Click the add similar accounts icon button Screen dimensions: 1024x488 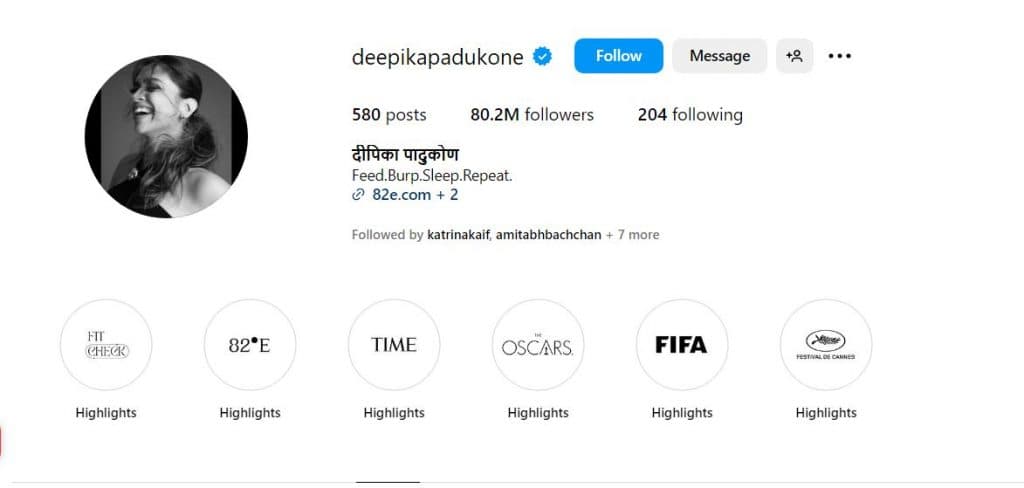[795, 56]
